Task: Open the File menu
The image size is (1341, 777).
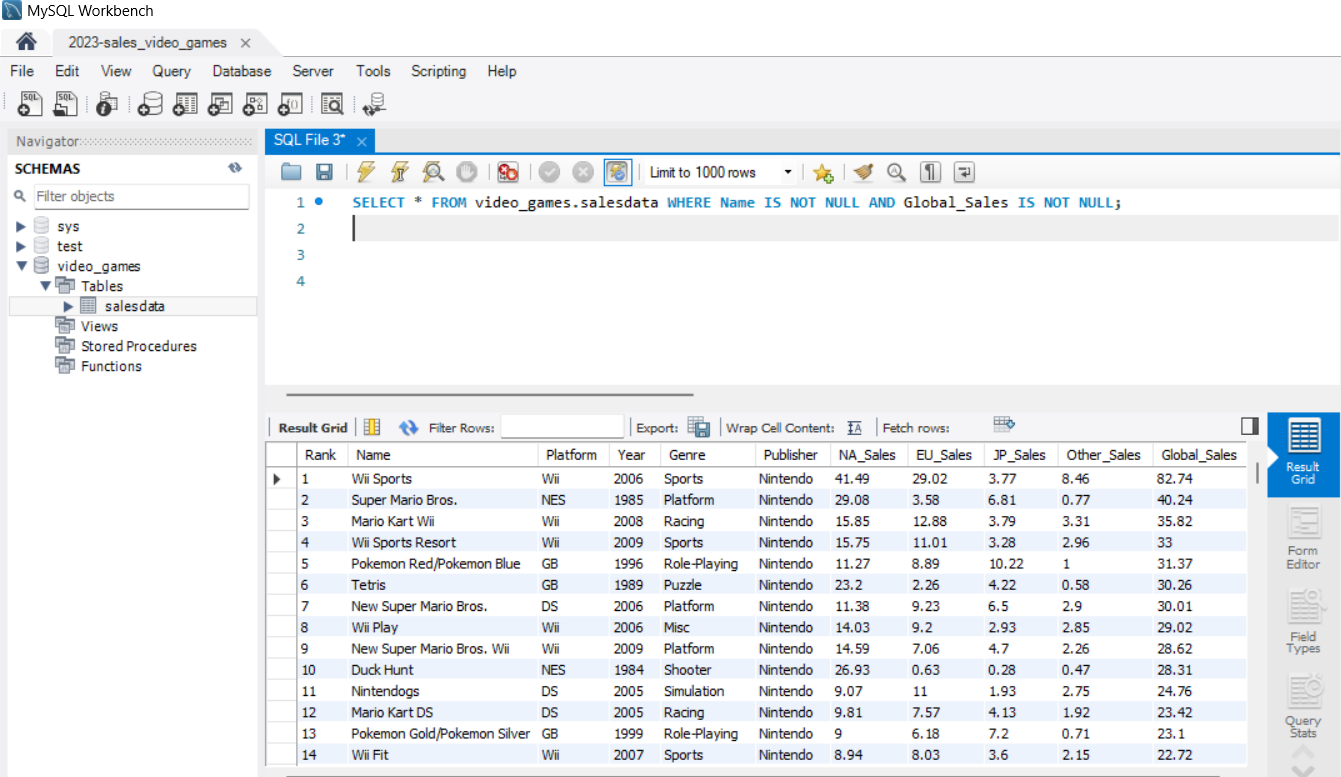Action: point(22,71)
